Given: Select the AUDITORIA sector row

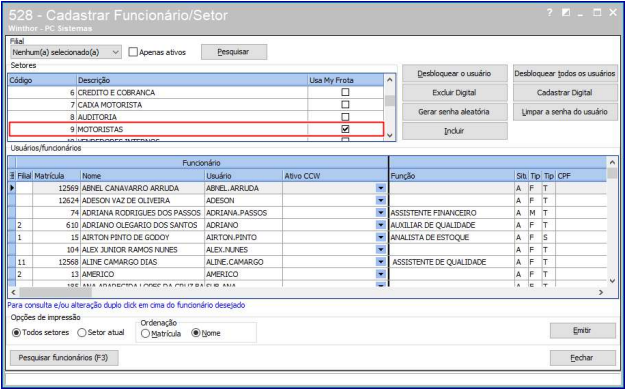Looking at the screenshot, I should (x=196, y=117).
